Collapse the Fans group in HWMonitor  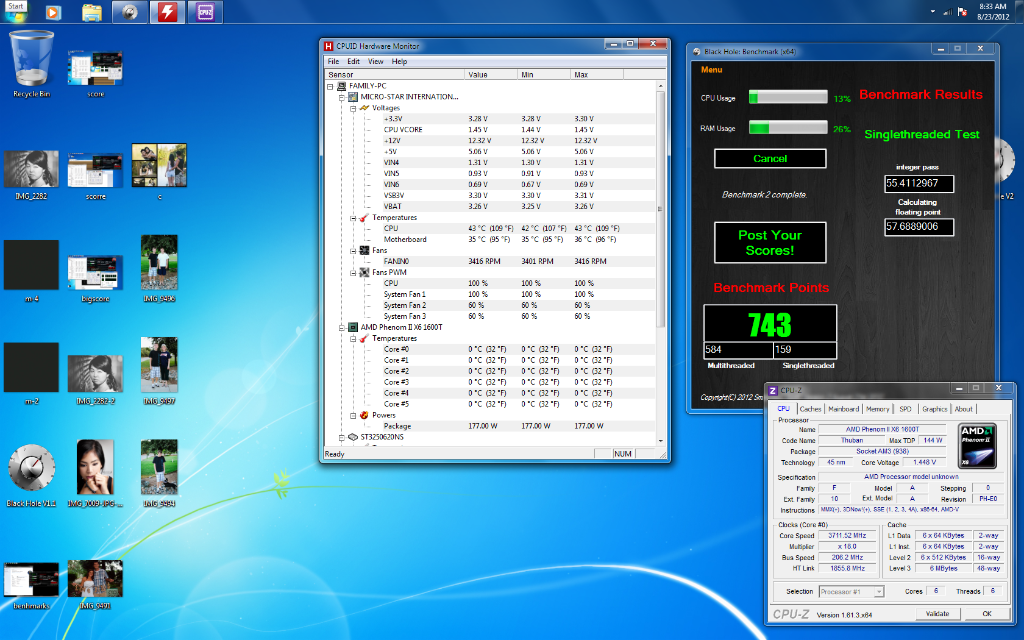click(x=353, y=251)
